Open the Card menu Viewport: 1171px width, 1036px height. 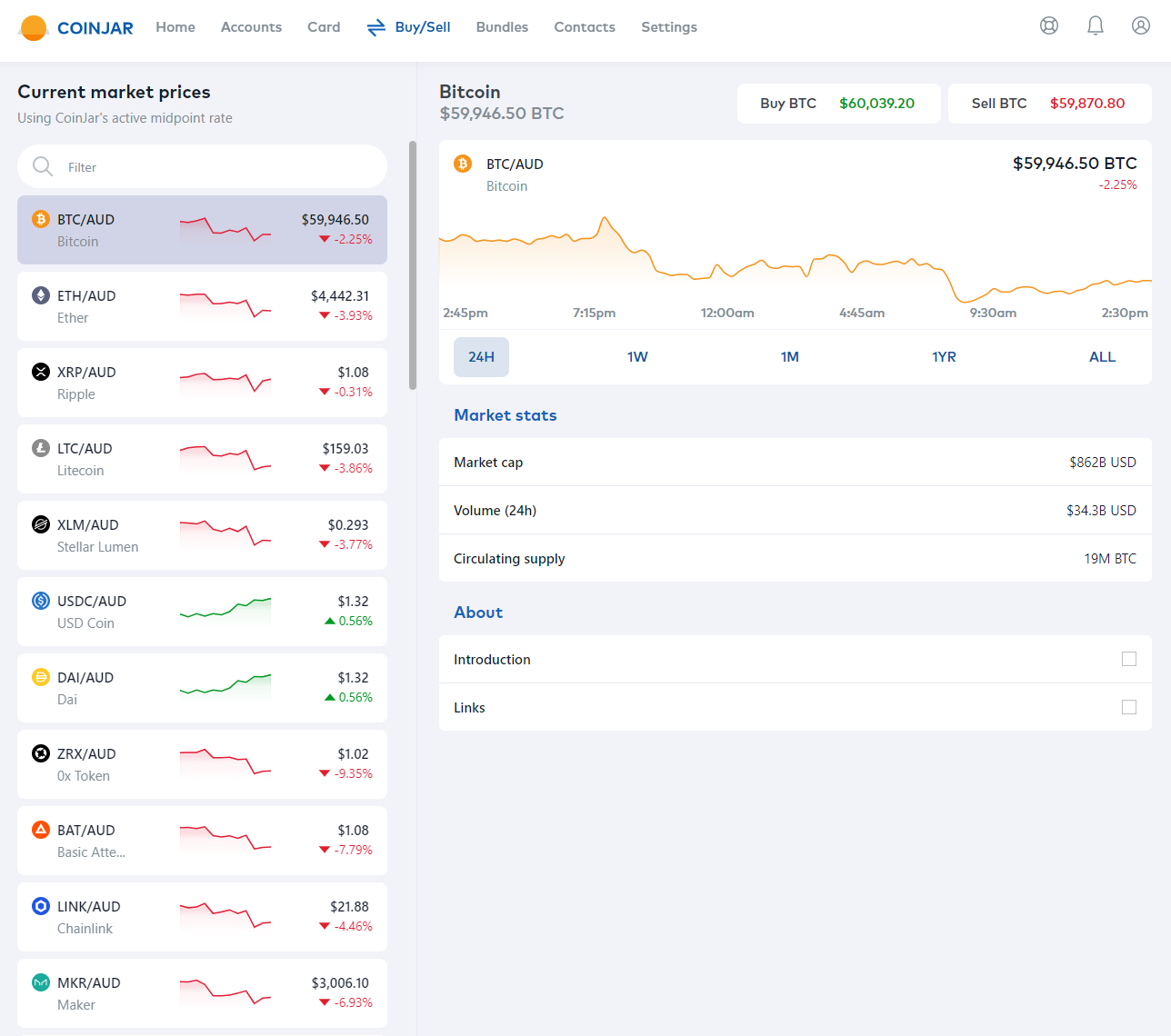[324, 27]
